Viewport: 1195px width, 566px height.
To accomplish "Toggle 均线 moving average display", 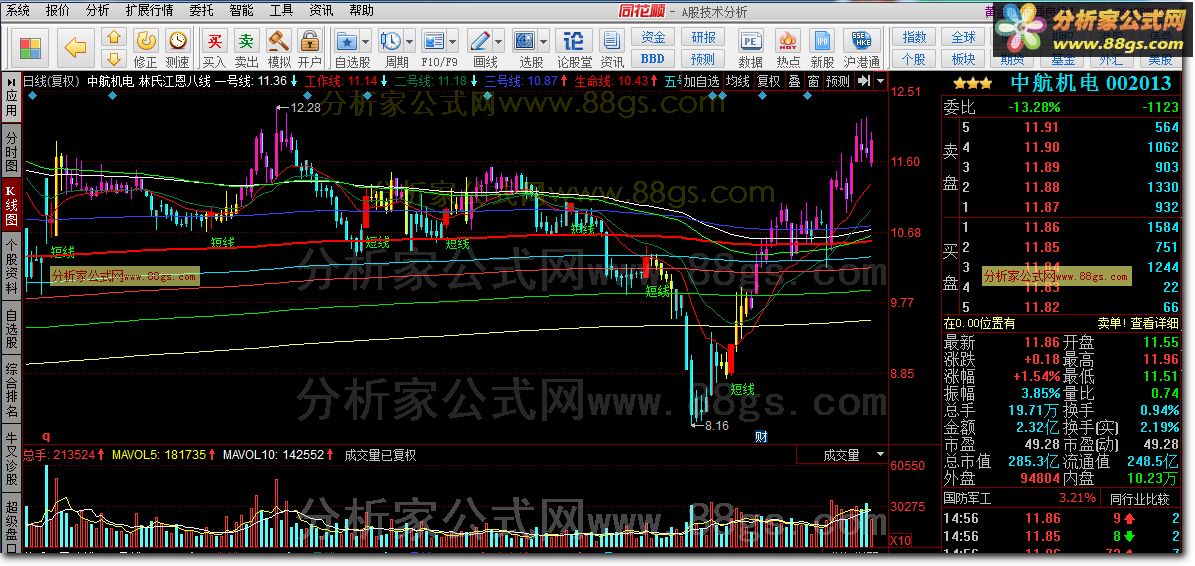I will coord(737,81).
